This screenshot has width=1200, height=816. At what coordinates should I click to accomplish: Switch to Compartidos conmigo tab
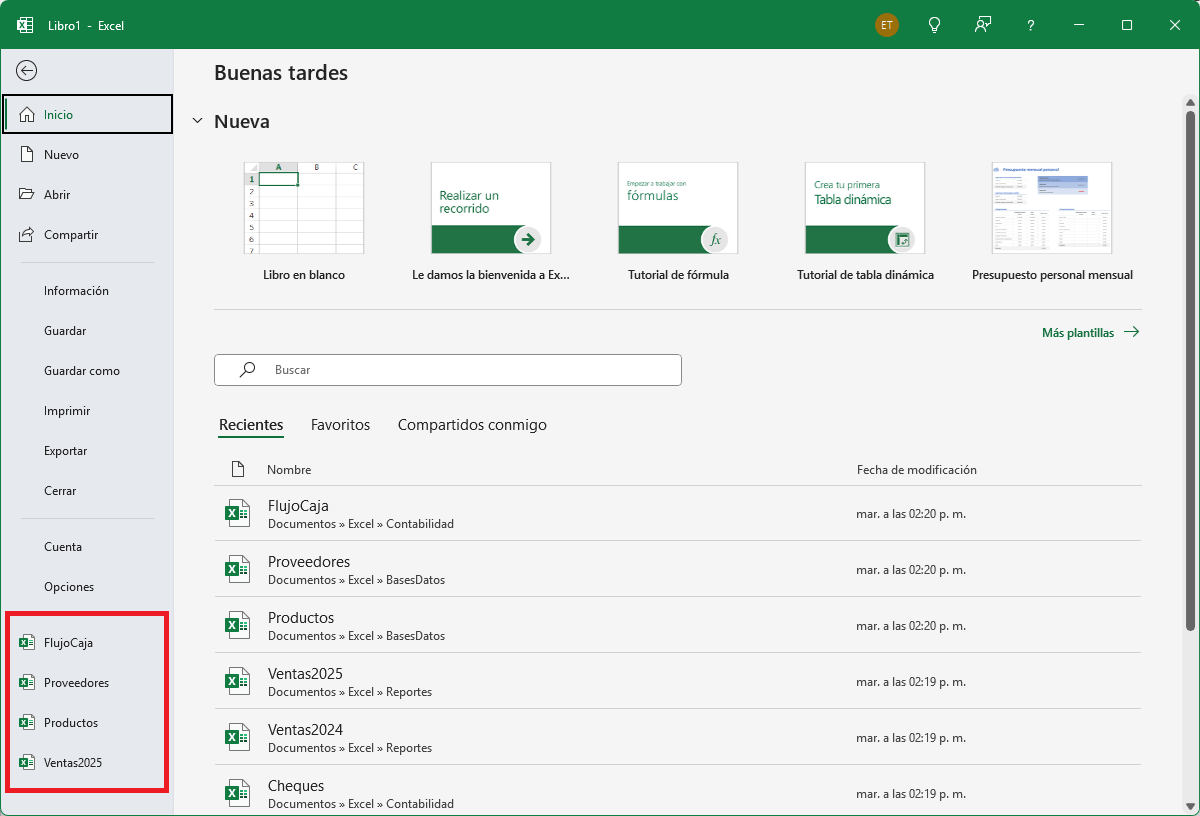click(472, 425)
